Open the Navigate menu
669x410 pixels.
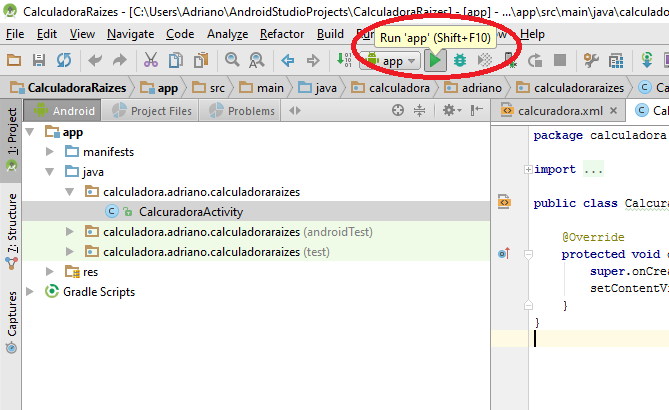pos(131,34)
